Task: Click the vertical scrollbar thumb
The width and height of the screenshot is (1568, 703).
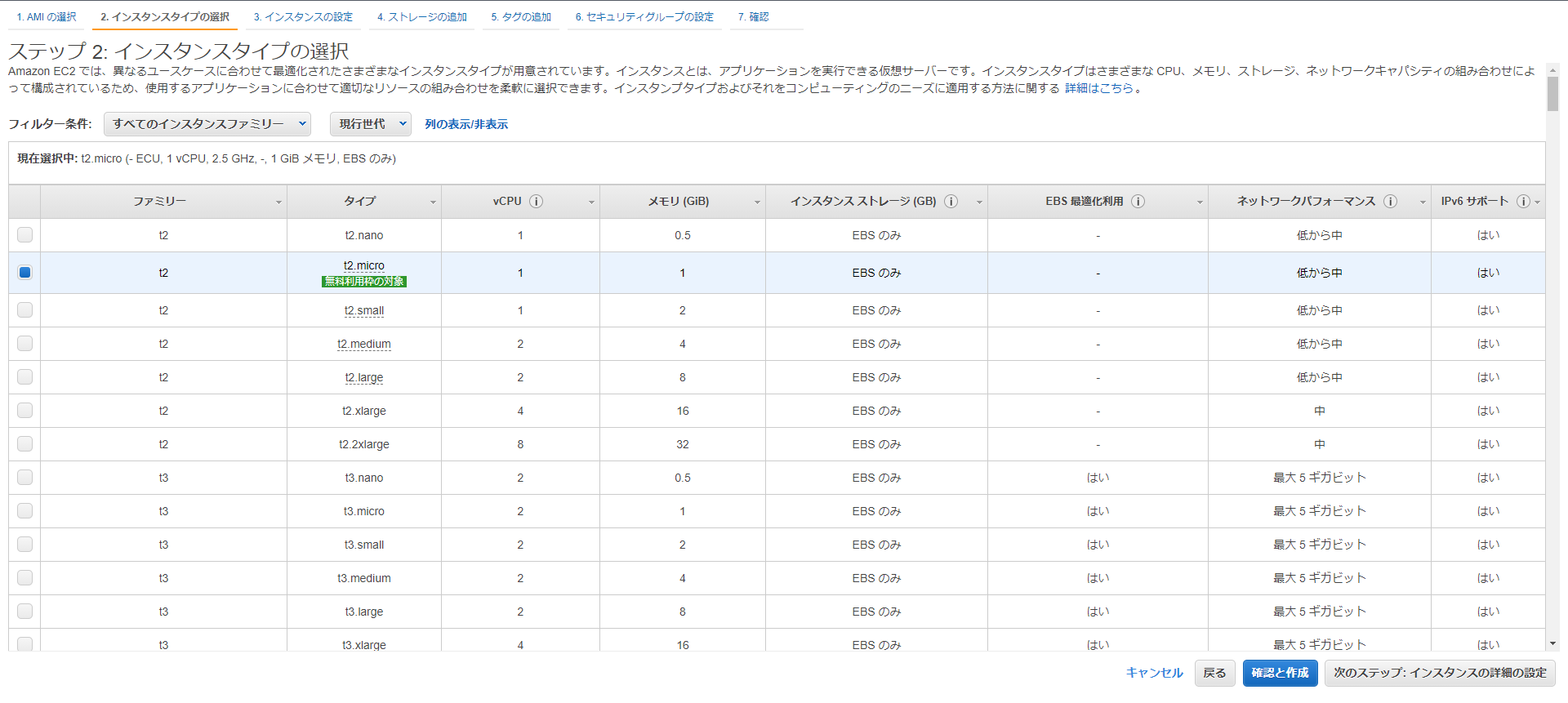Action: (x=1553, y=94)
